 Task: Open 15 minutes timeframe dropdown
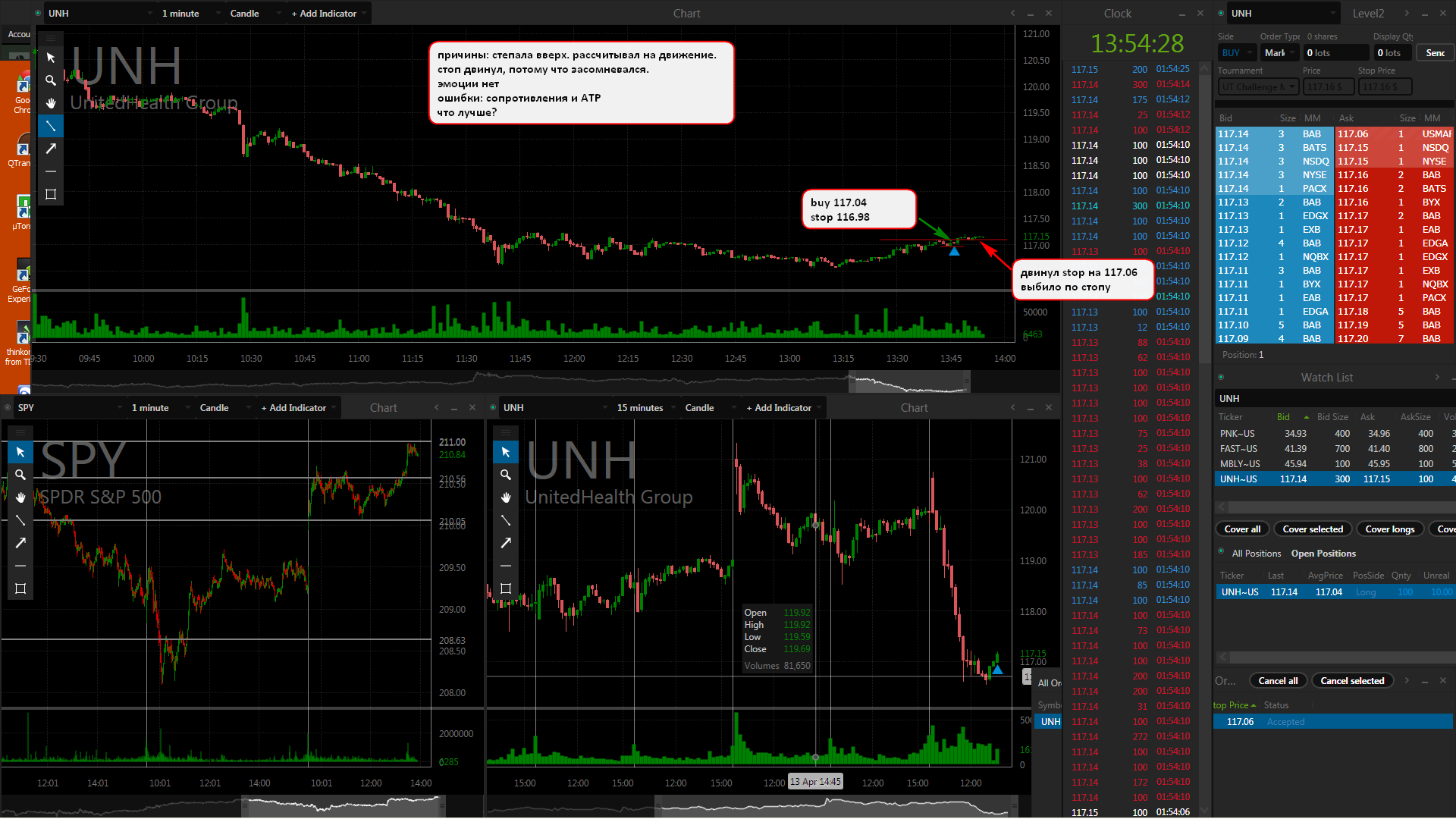[x=648, y=407]
